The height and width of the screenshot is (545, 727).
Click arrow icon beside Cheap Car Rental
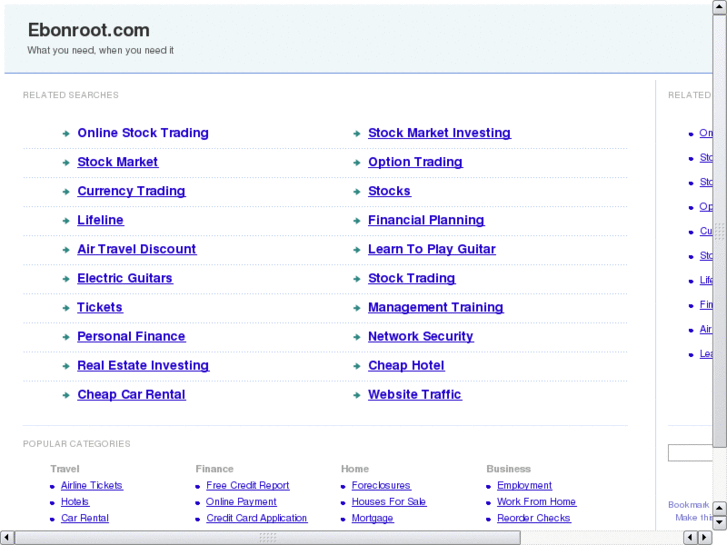[65, 395]
